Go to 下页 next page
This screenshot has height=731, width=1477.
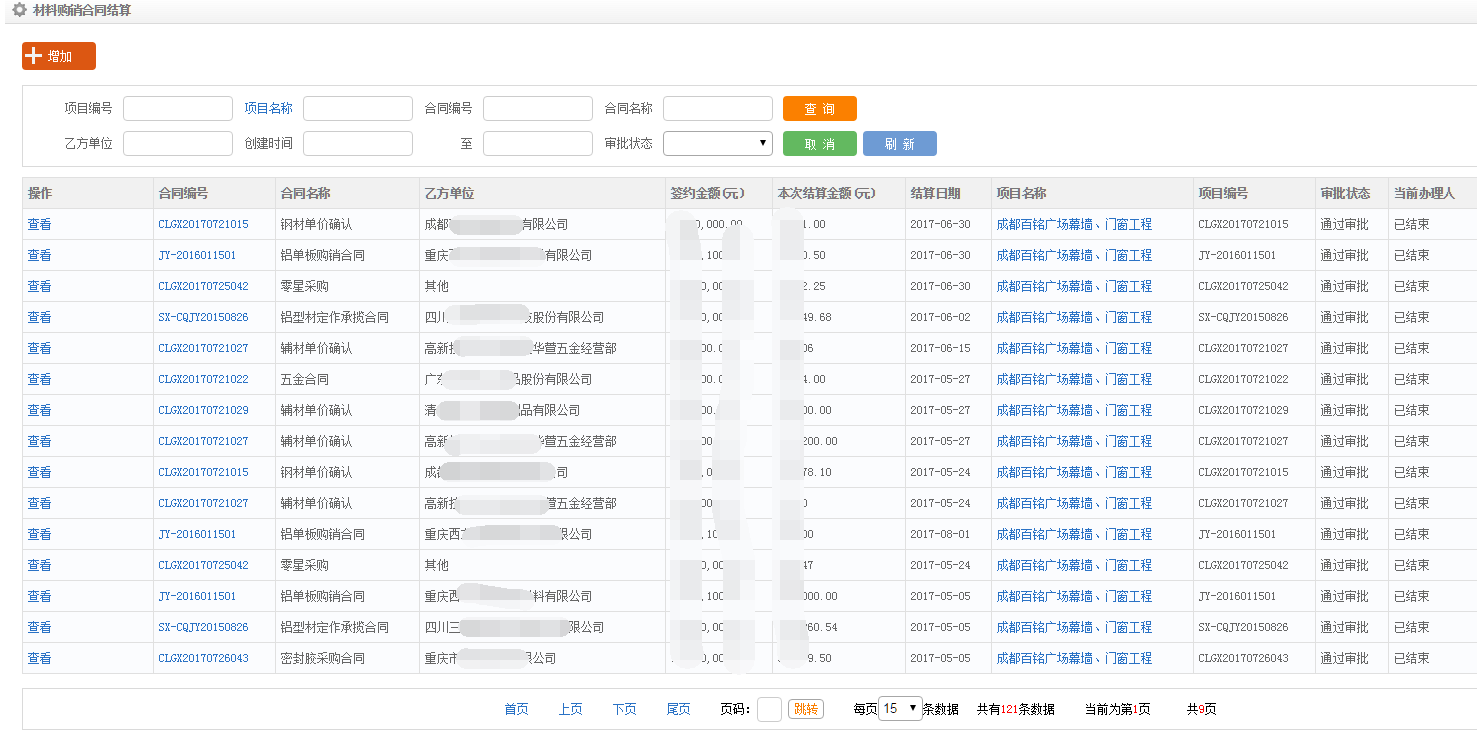click(624, 710)
